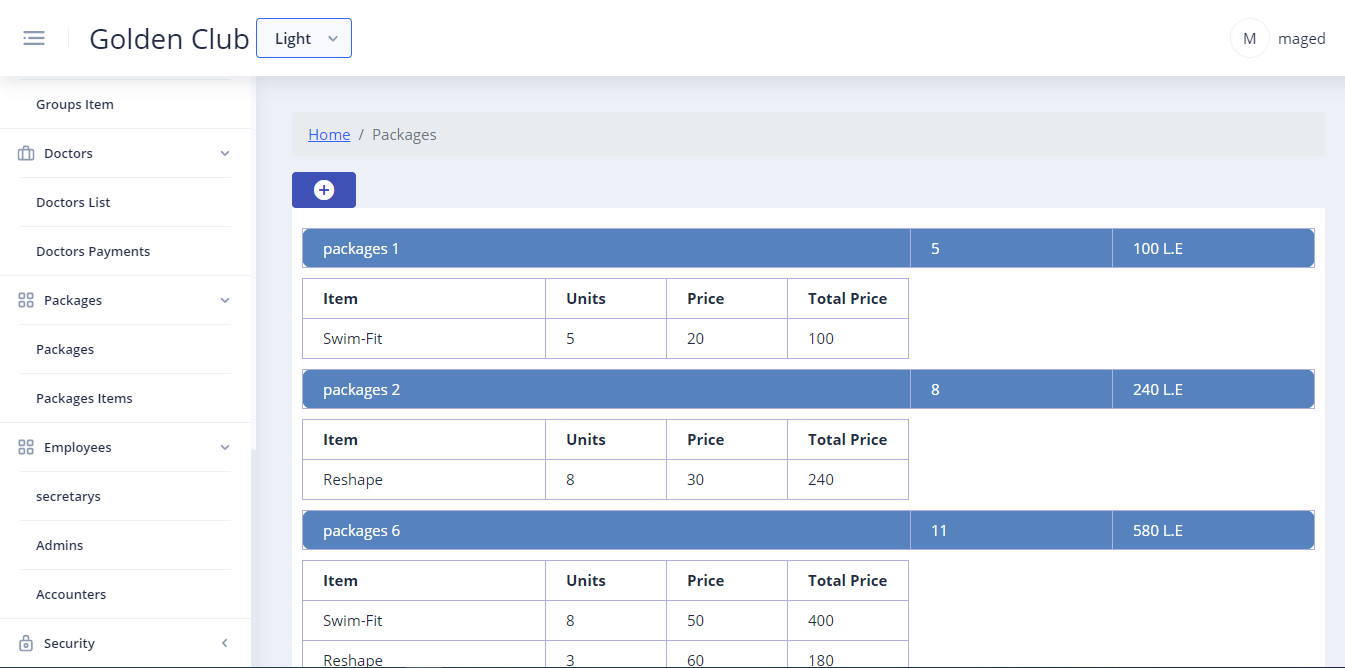Select the packages 2 header row
Image resolution: width=1345 pixels, height=668 pixels.
[x=808, y=389]
